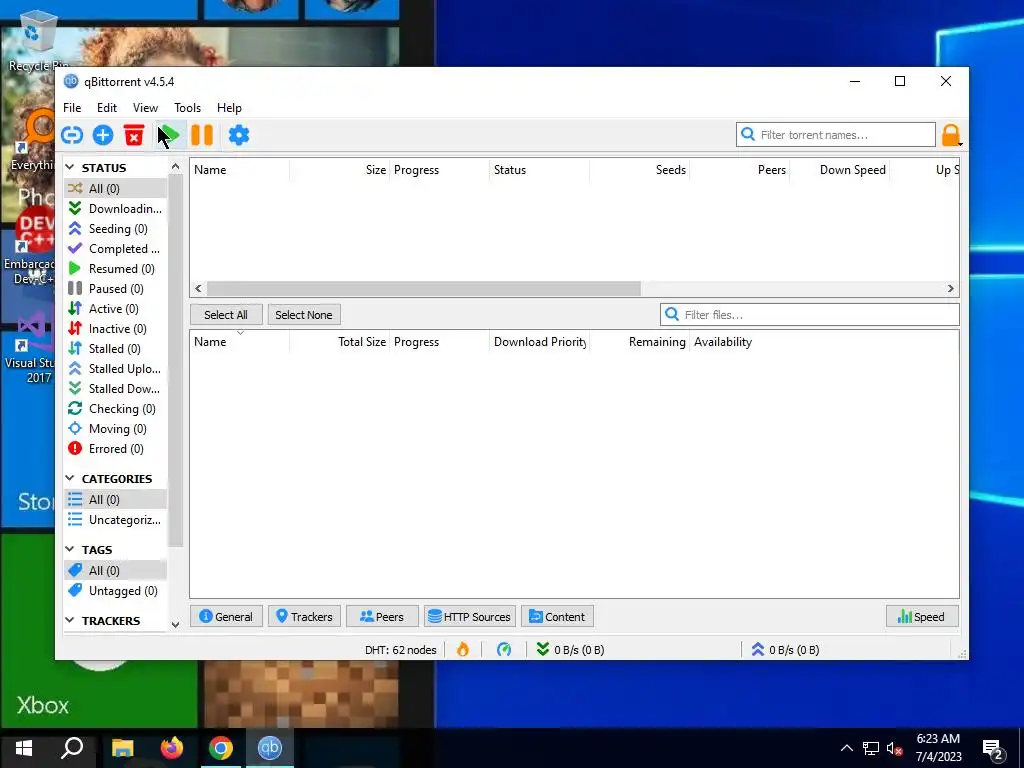Click the orange Pause toolbar icon
This screenshot has width=1024, height=768.
pos(202,135)
